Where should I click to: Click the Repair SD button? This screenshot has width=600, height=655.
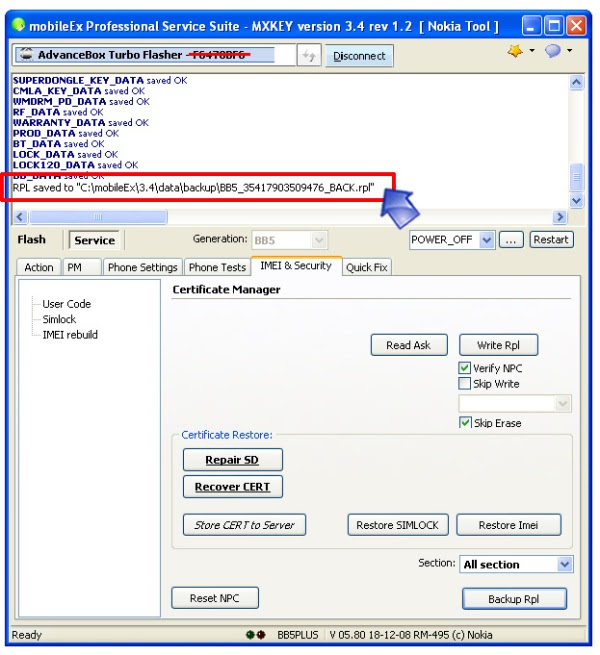pos(233,460)
